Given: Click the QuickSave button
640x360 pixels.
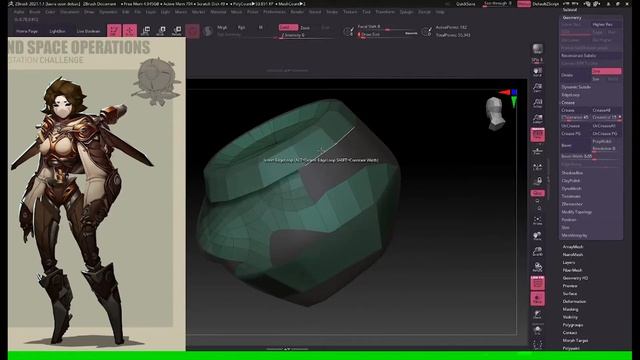Looking at the screenshot, I should pos(465,4).
